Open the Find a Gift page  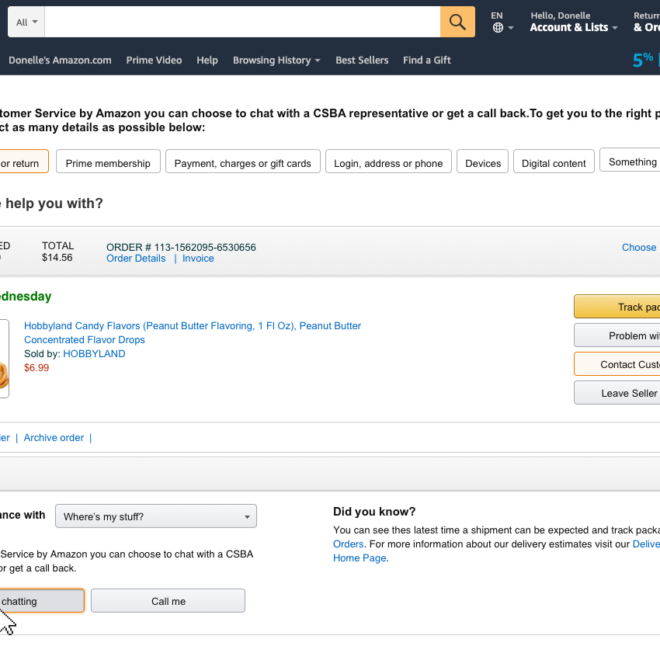click(x=427, y=60)
